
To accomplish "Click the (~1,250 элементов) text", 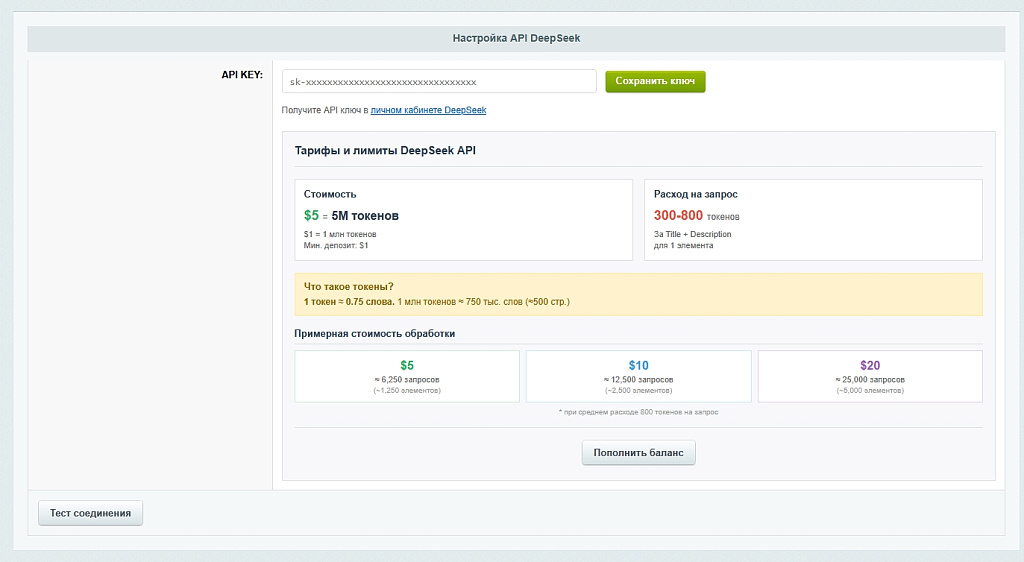I will [x=407, y=390].
